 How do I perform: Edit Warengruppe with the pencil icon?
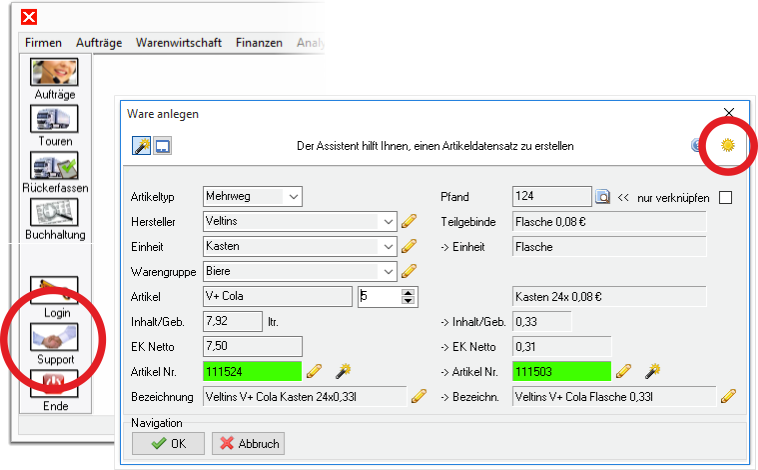click(409, 271)
